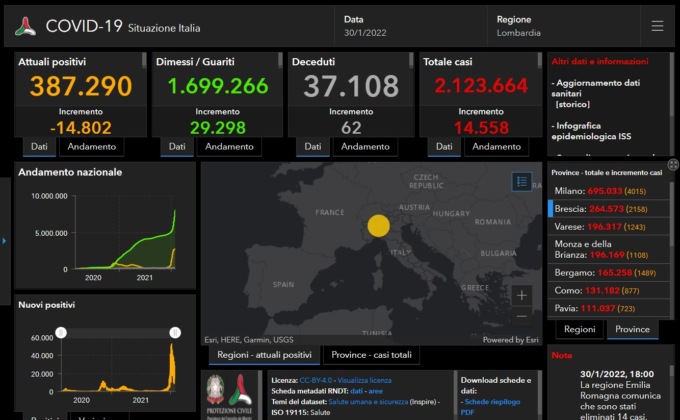Click the scrollbar of the Attuali positivi card
This screenshot has width=680, height=420.
click(x=144, y=60)
